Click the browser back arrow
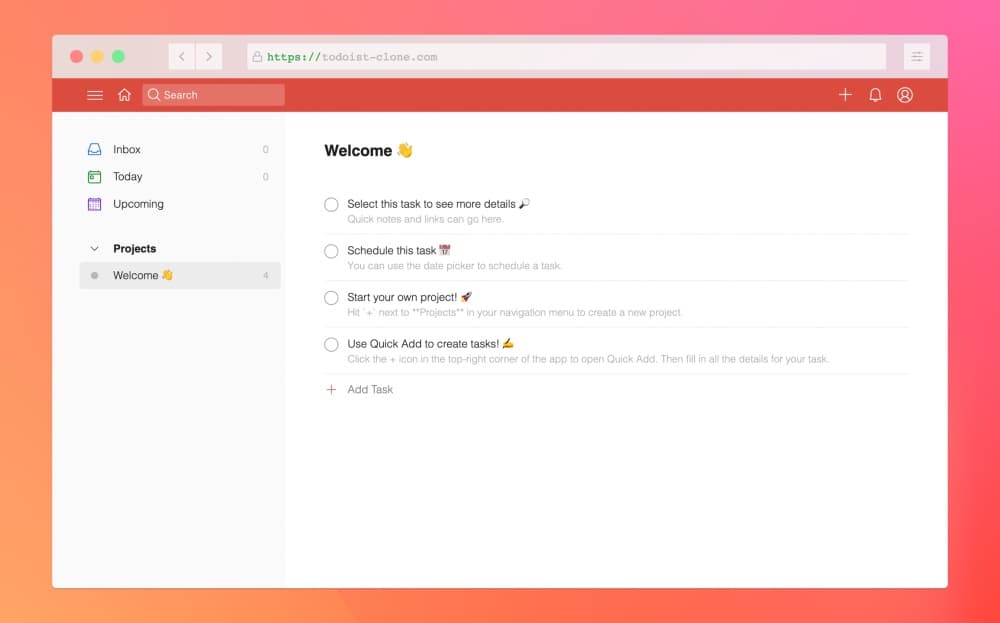Screen dimensions: 1000x623 (x=181, y=56)
